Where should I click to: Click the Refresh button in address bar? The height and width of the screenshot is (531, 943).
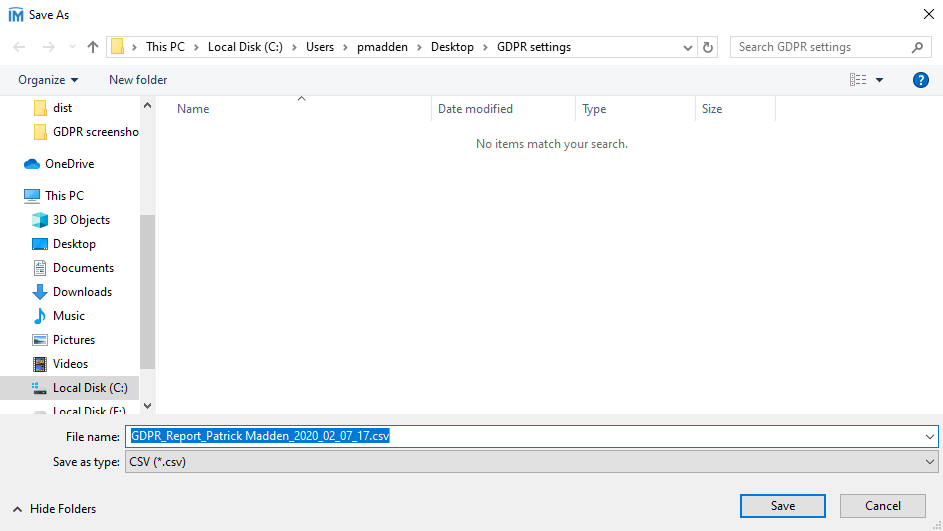coord(709,47)
